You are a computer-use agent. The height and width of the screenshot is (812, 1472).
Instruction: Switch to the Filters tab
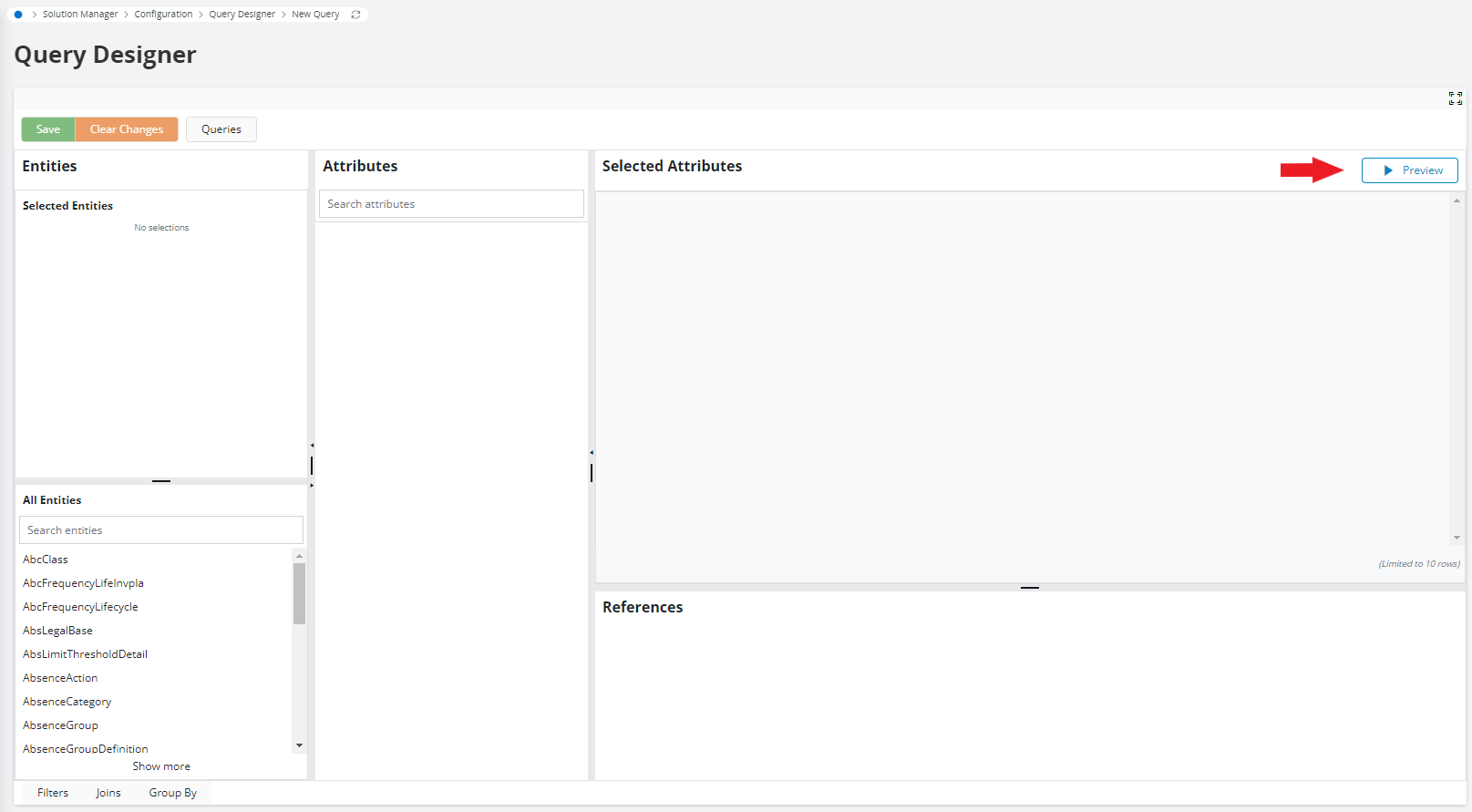point(53,793)
